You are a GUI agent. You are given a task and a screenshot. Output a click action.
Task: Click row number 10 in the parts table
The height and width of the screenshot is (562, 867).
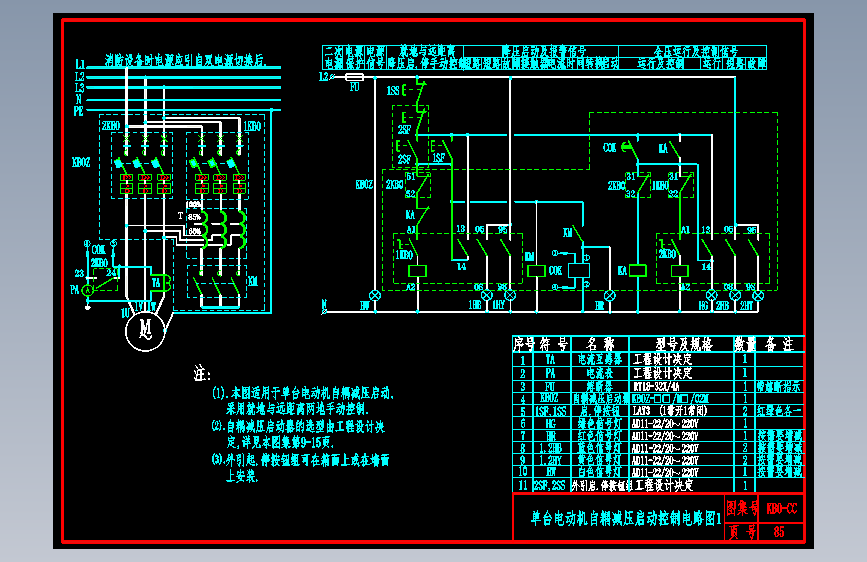coord(523,472)
